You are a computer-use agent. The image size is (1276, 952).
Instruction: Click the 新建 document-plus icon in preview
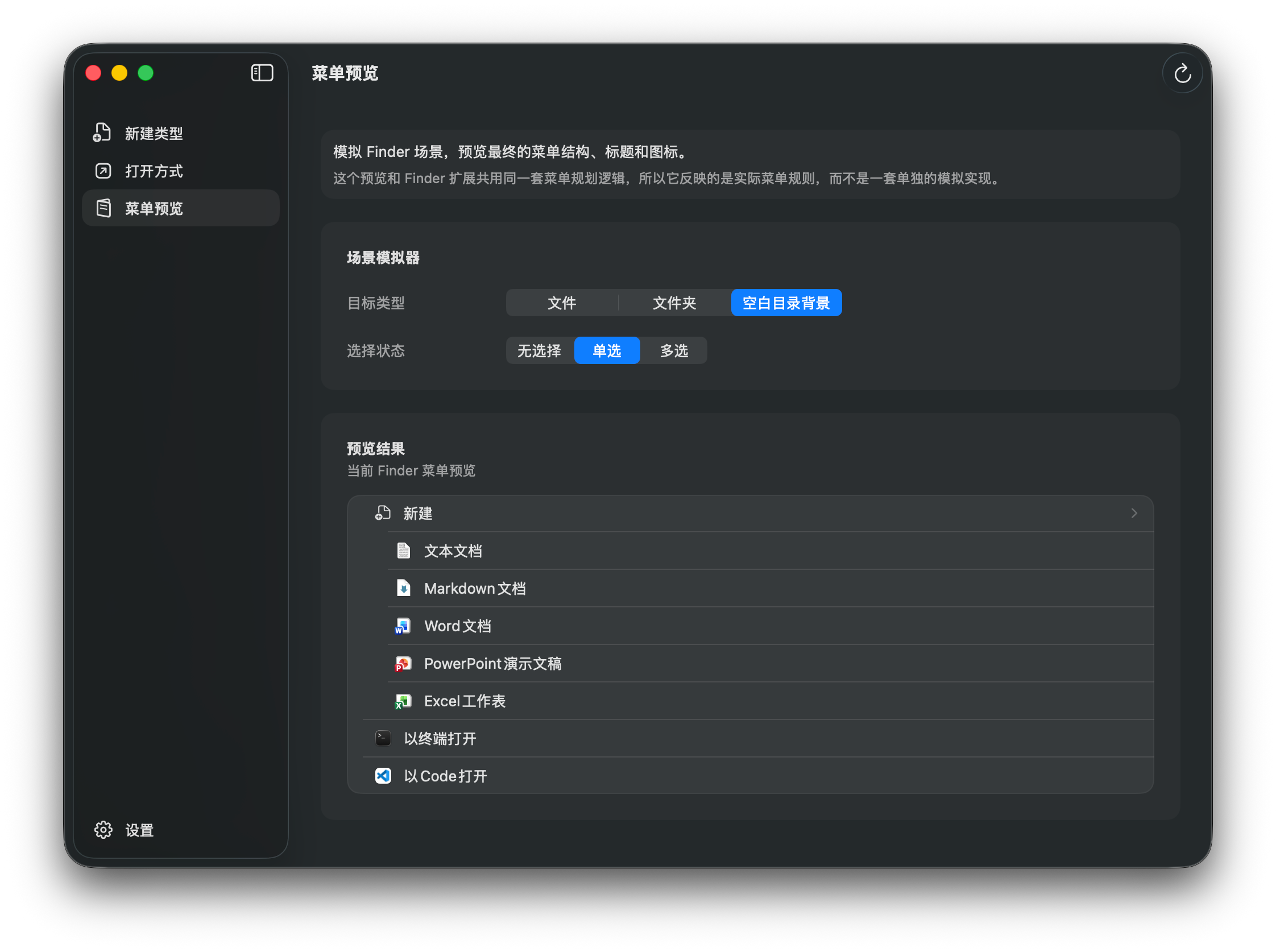pos(383,514)
